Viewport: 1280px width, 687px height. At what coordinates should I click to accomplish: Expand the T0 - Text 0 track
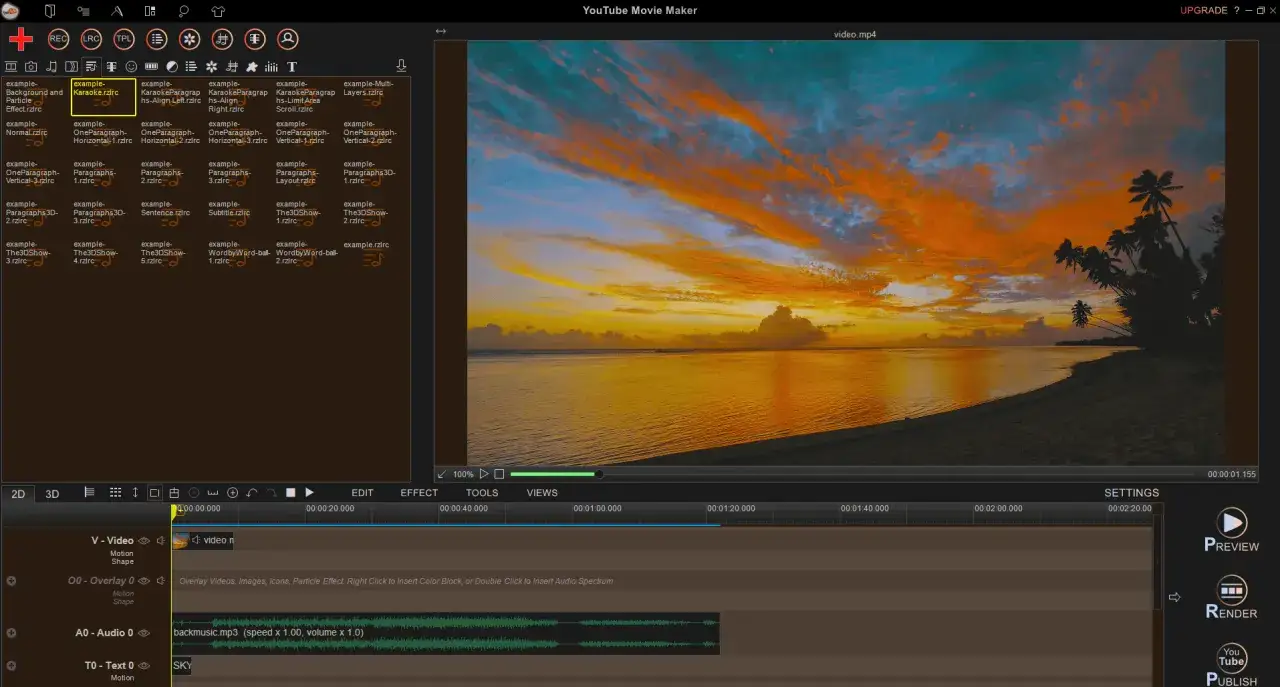tap(10, 665)
